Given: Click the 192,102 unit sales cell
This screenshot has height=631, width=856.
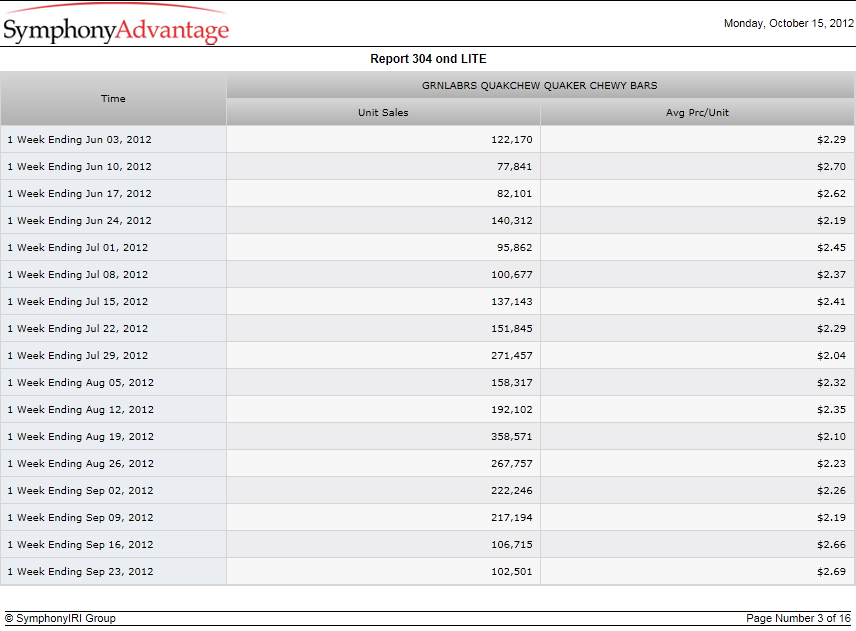Looking at the screenshot, I should click(x=383, y=409).
